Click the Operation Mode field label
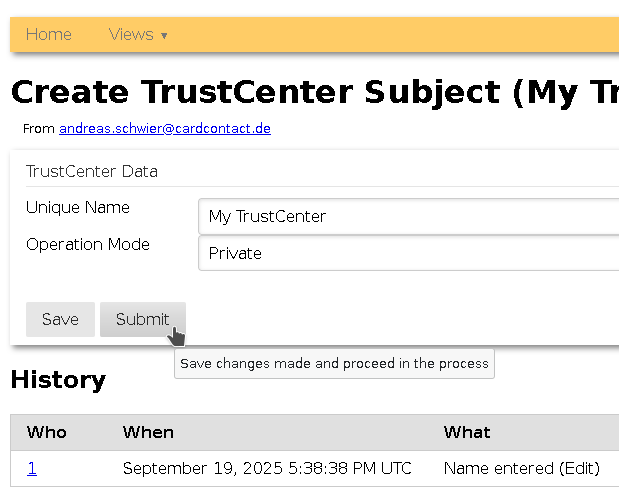The image size is (619, 496). tap(88, 244)
